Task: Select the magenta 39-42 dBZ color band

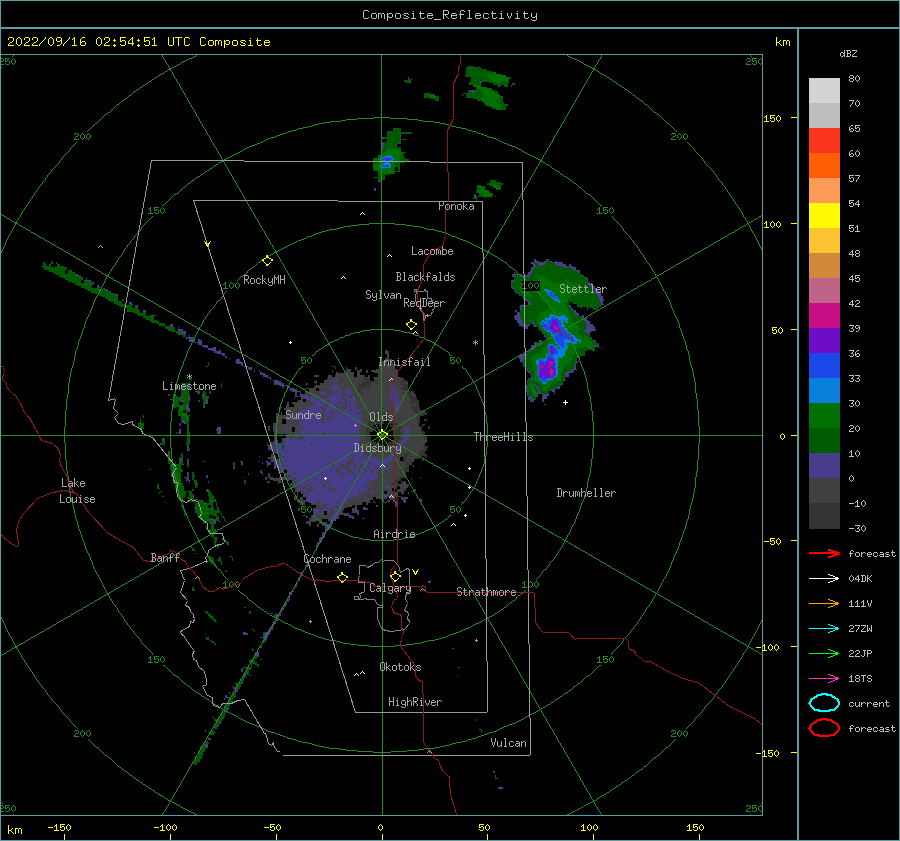Action: click(x=824, y=315)
